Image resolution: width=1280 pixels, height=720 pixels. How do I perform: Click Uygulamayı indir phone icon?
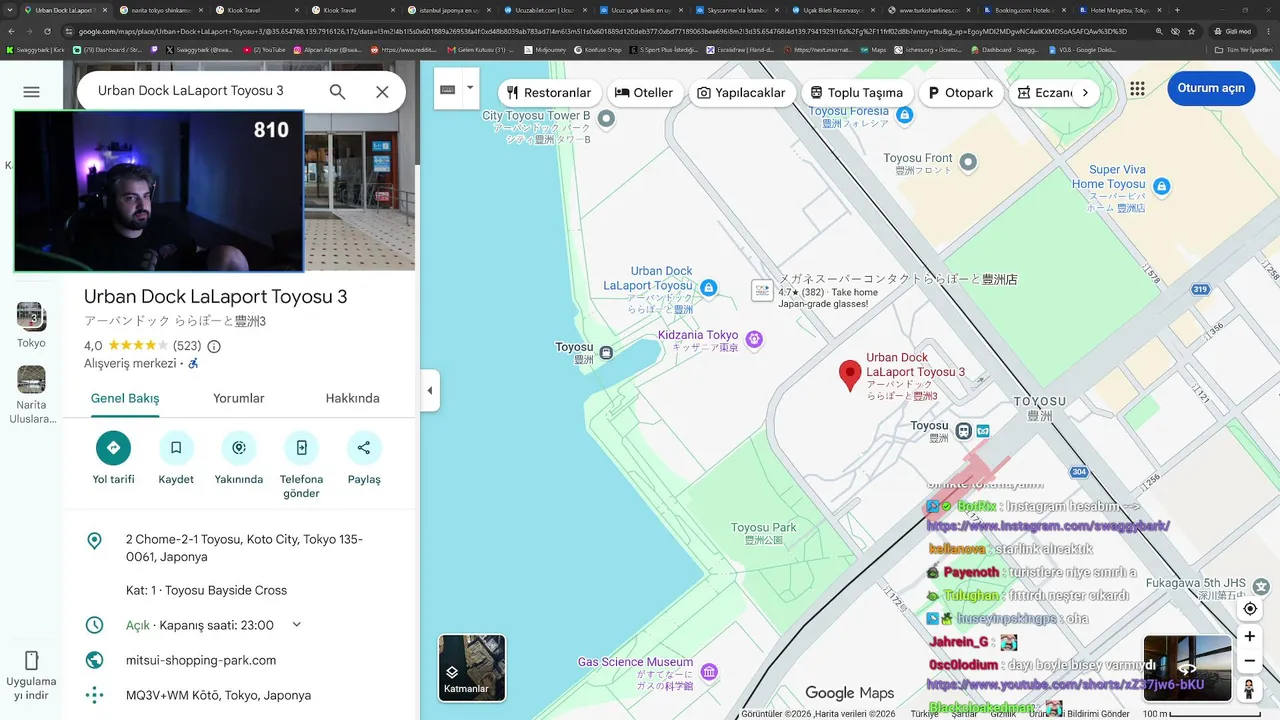click(x=31, y=661)
